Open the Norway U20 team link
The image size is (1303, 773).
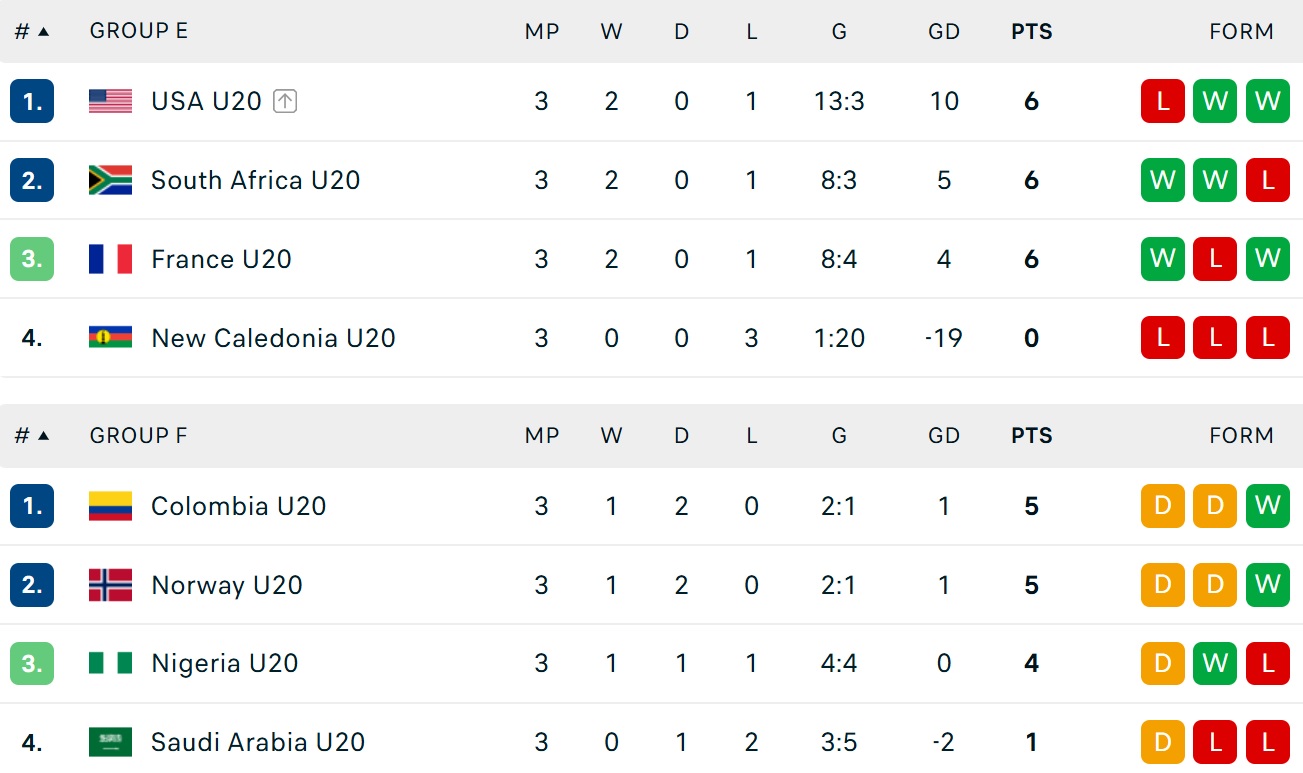click(x=226, y=585)
